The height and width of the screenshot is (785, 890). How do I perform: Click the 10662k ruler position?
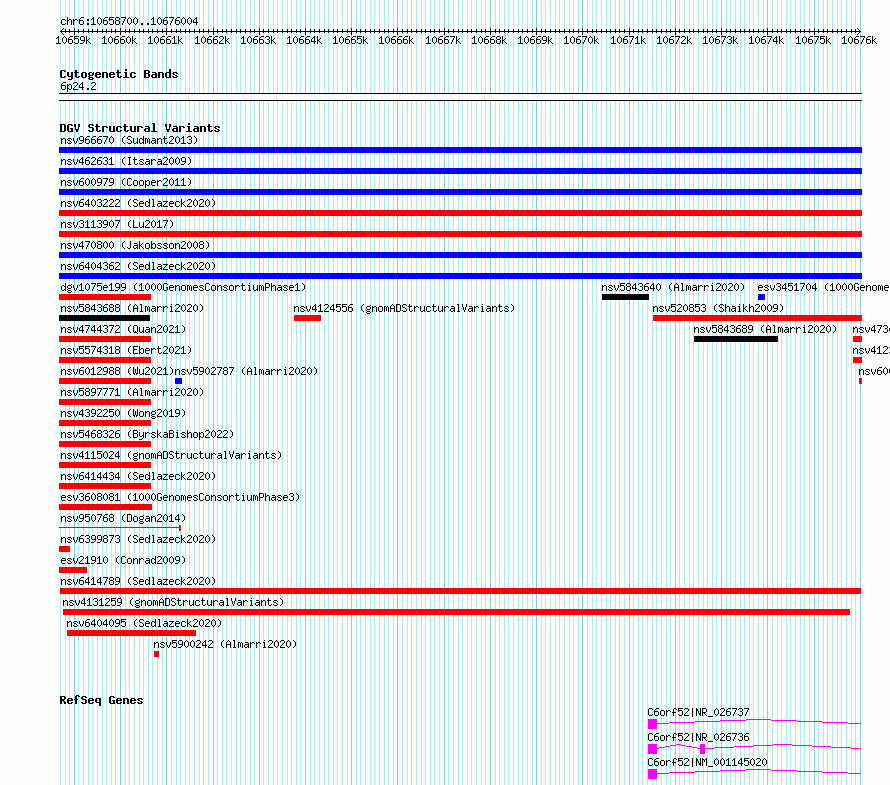click(x=212, y=40)
